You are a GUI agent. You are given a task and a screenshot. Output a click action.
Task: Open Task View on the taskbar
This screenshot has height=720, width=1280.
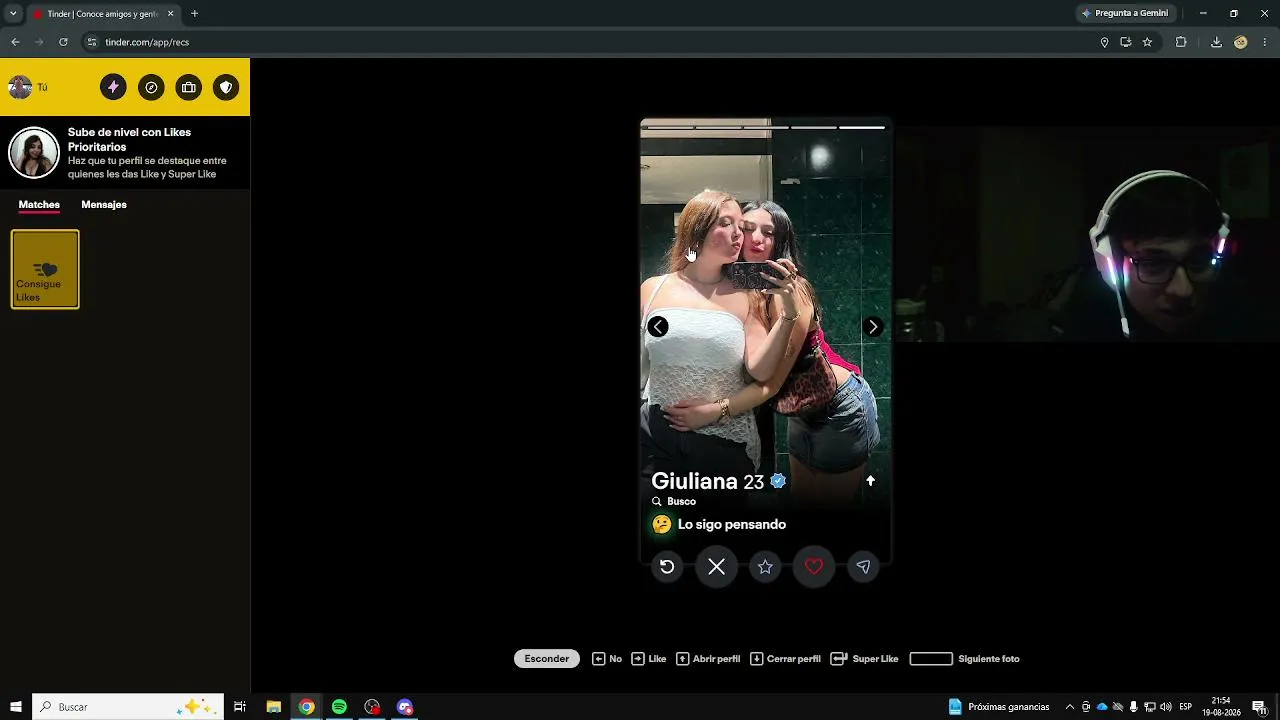coord(240,707)
